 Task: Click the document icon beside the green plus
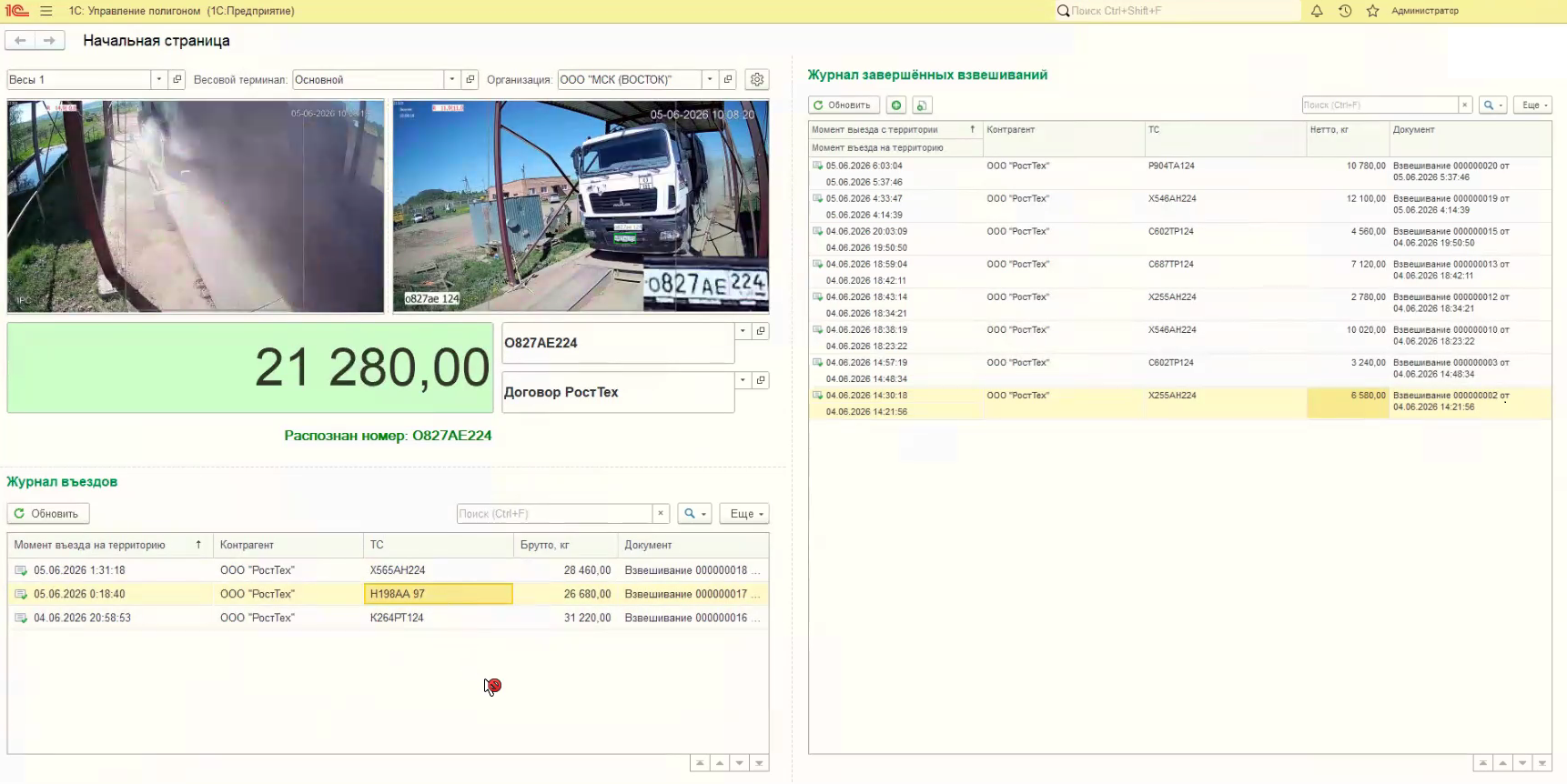pos(922,106)
